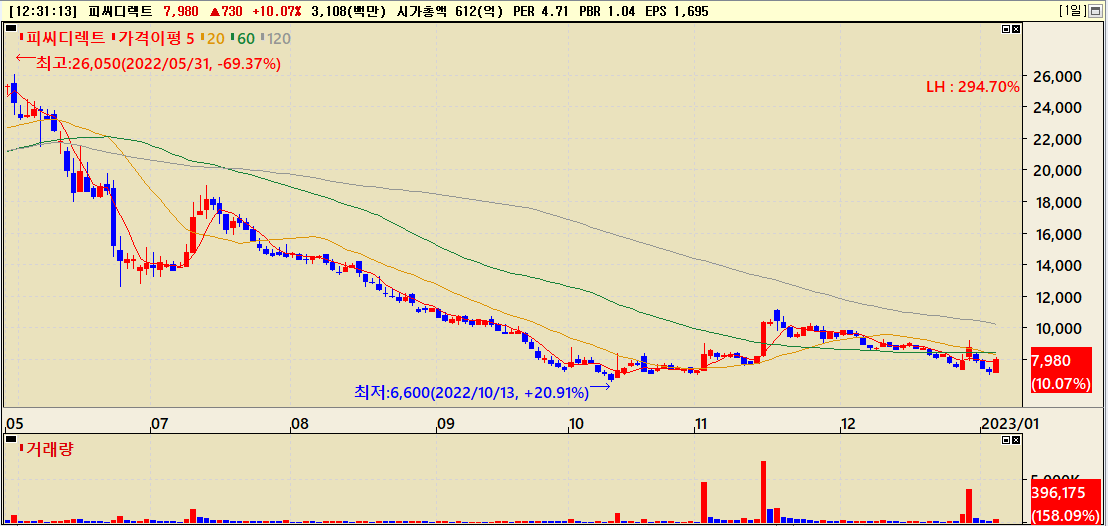Select the 가격이평 5 moving average legend
Viewport: 1108px width, 526px height.
153,38
